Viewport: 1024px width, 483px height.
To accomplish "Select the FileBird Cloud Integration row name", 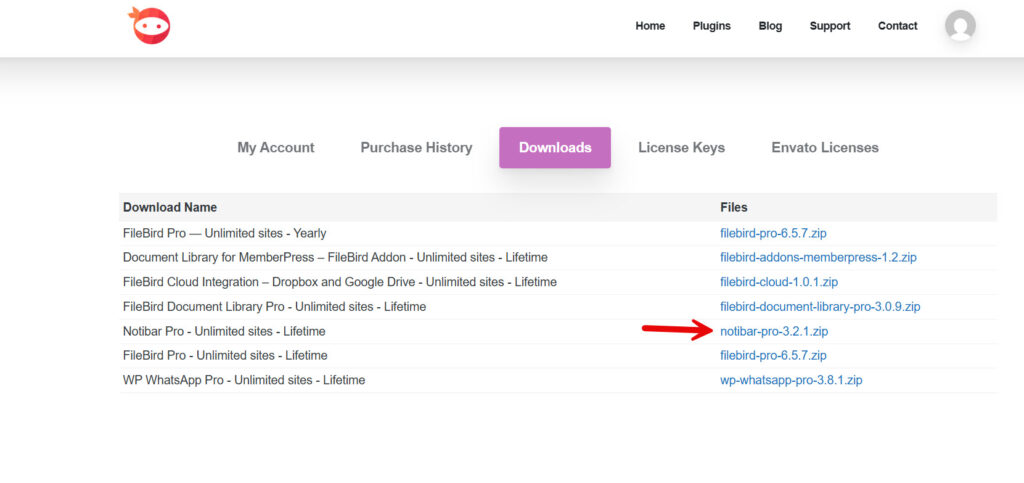I will (340, 282).
